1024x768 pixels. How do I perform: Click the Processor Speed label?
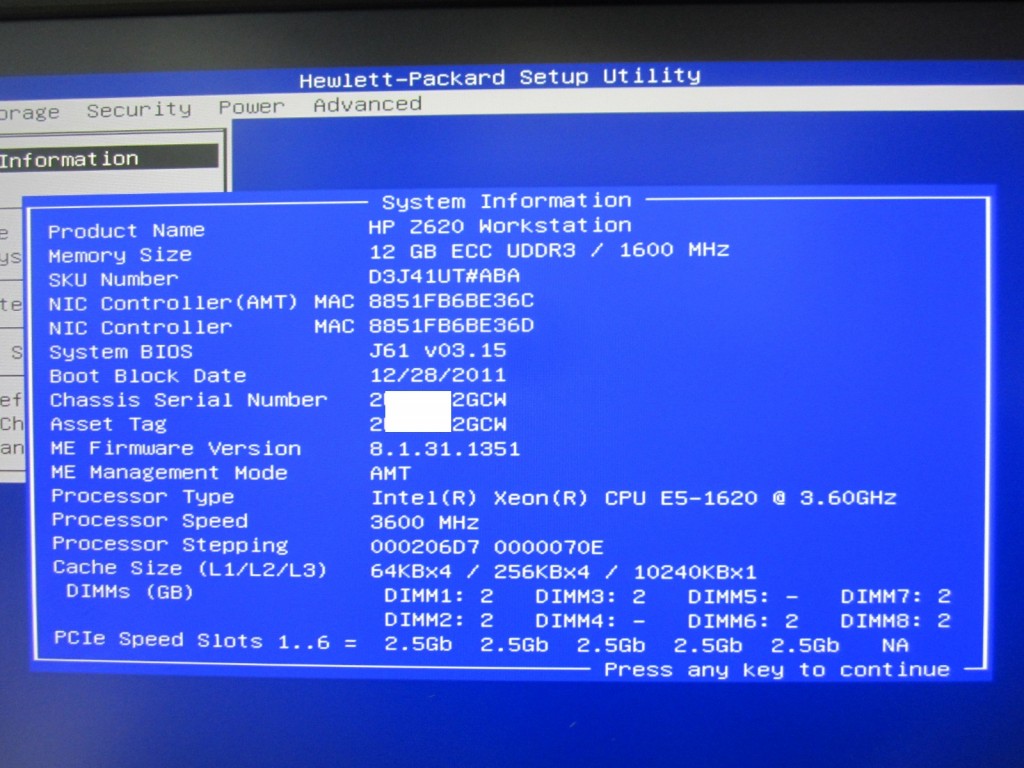click(150, 520)
